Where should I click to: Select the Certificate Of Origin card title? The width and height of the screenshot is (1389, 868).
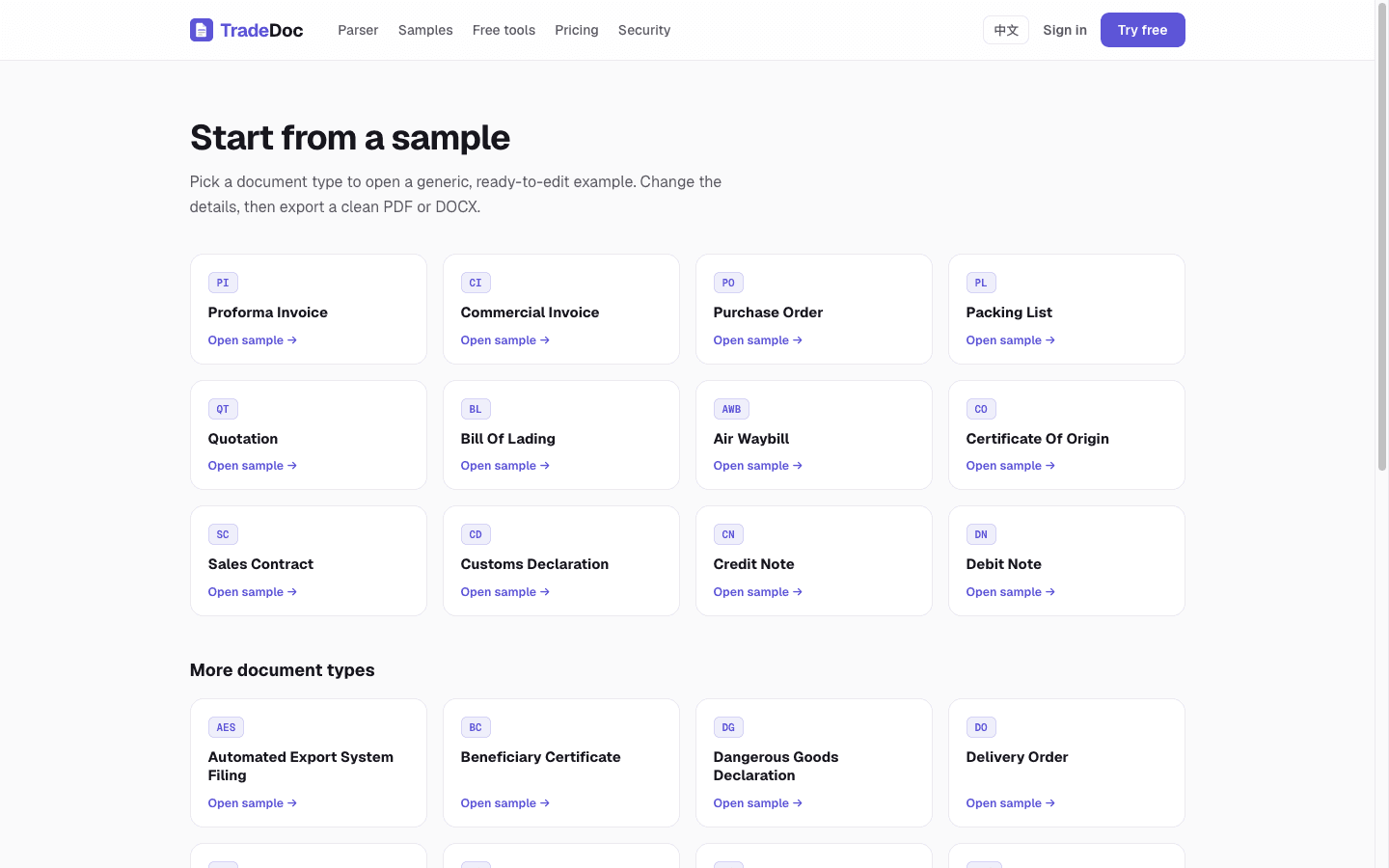[x=1038, y=439]
